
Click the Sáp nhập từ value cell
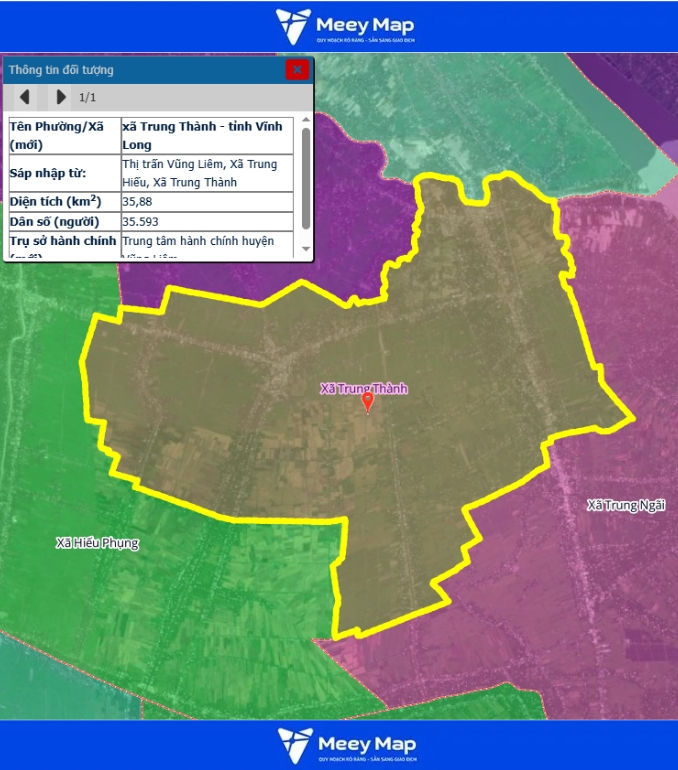206,173
